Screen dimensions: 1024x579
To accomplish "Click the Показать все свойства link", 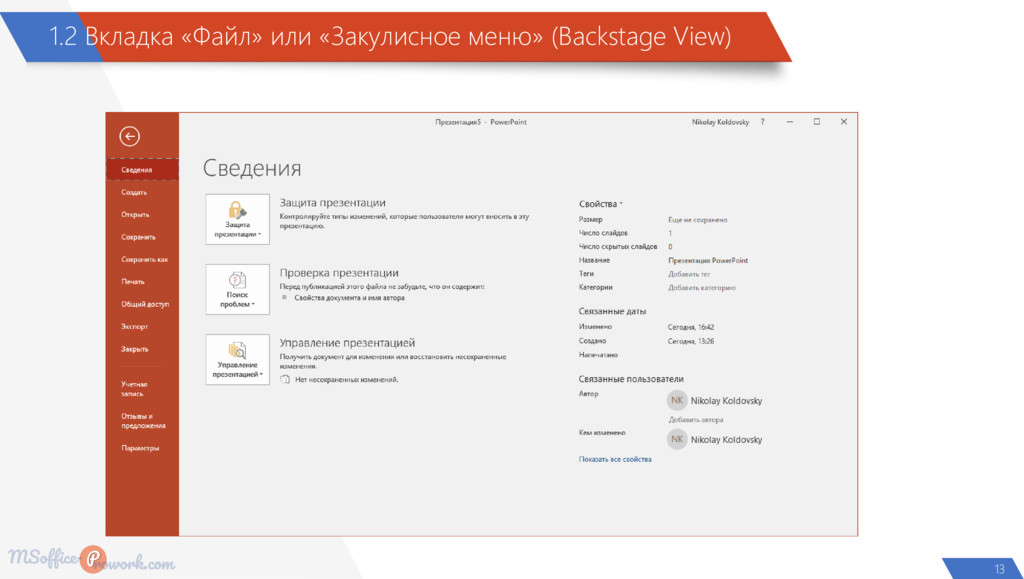I will pyautogui.click(x=615, y=460).
